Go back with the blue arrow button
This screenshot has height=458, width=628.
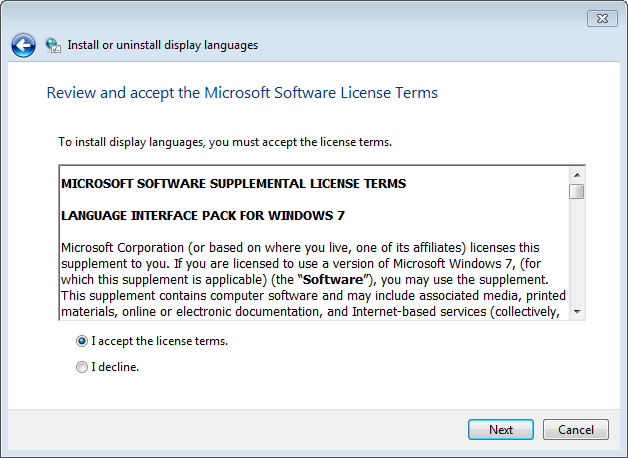click(x=23, y=45)
